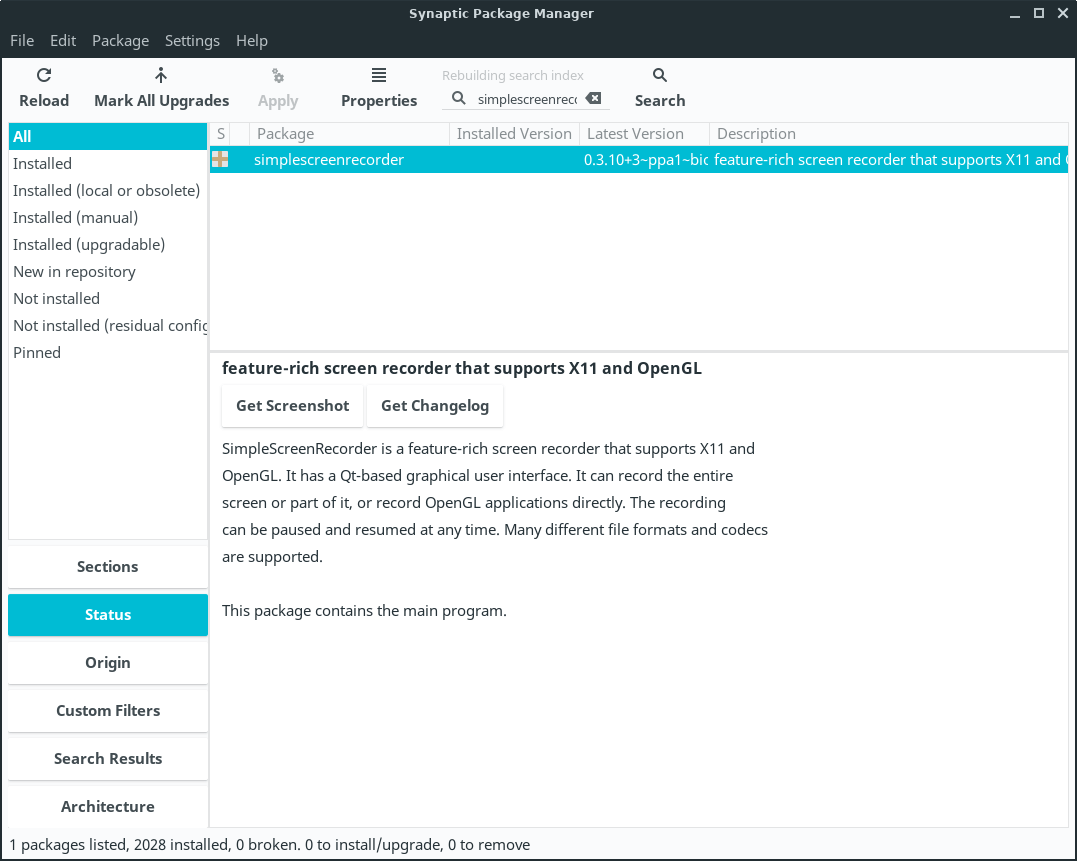Switch to Sections filter view
This screenshot has height=861, width=1077.
108,567
